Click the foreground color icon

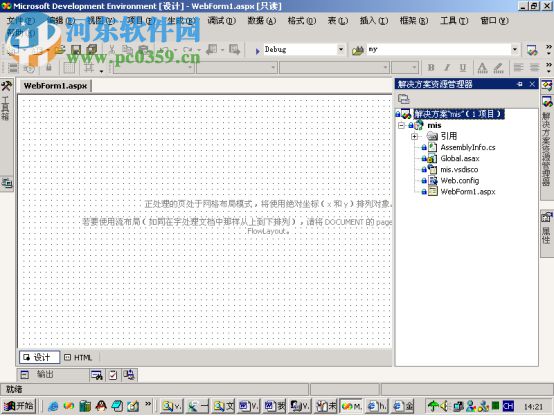coord(482,68)
